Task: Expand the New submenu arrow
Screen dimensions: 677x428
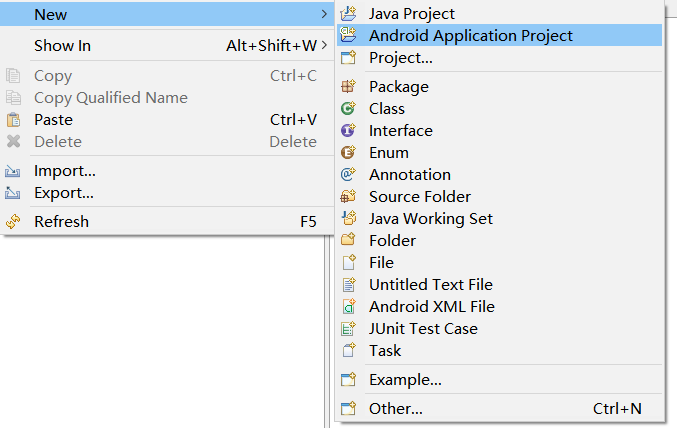Action: coord(323,14)
